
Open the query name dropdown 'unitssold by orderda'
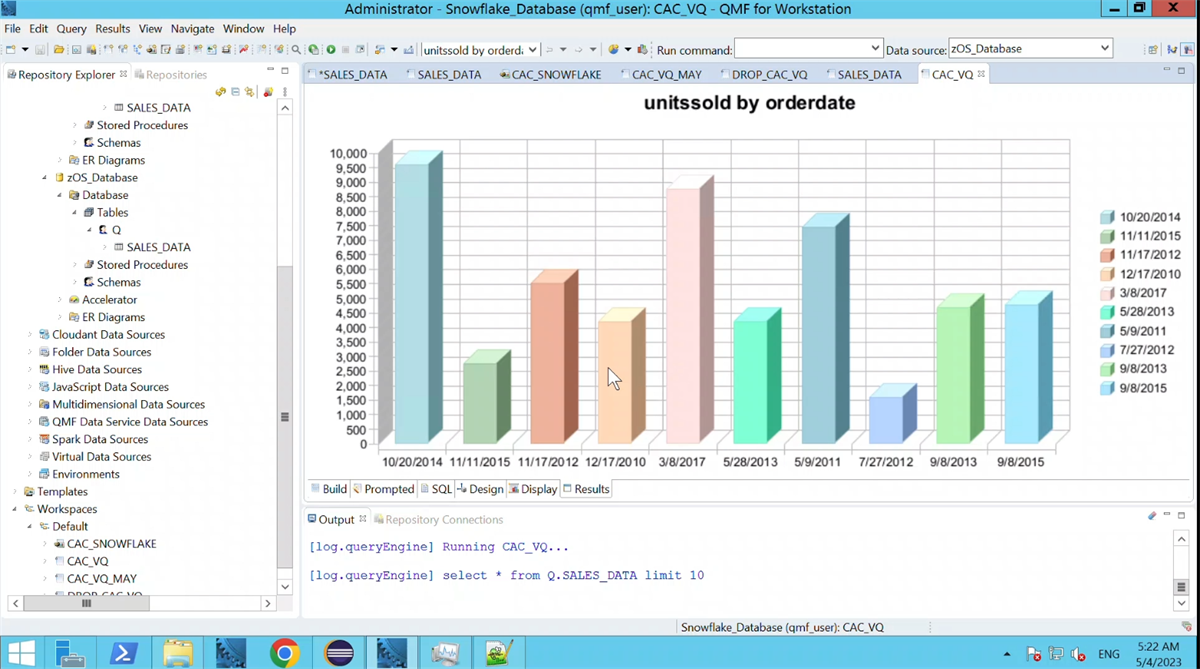pyautogui.click(x=532, y=49)
